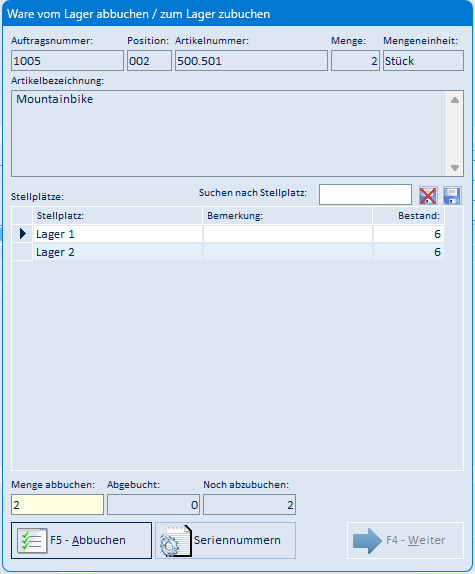475x574 pixels.
Task: Click the blue floppy disk save icon
Action: pos(452,196)
